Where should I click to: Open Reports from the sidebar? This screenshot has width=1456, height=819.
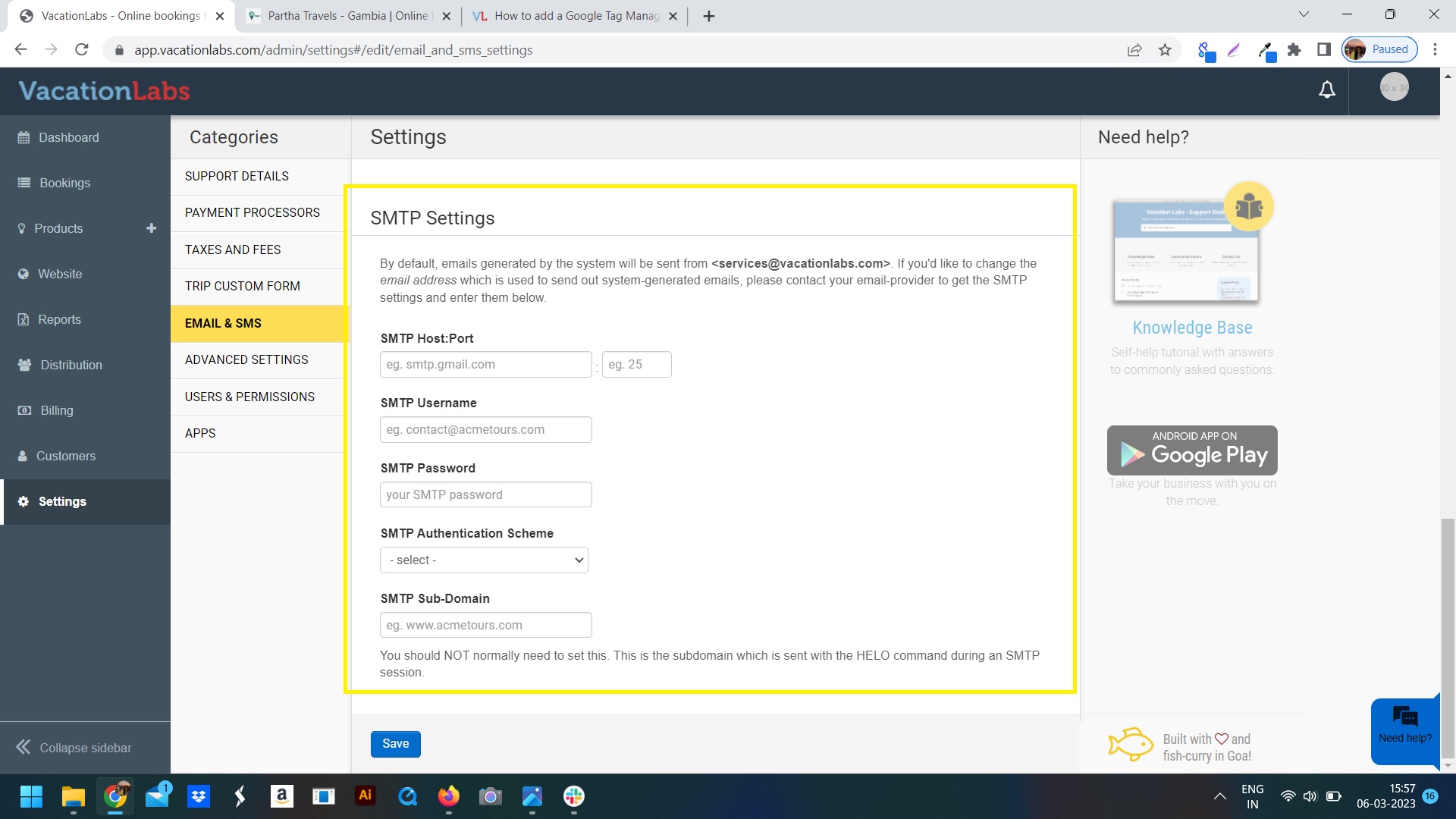coord(59,319)
